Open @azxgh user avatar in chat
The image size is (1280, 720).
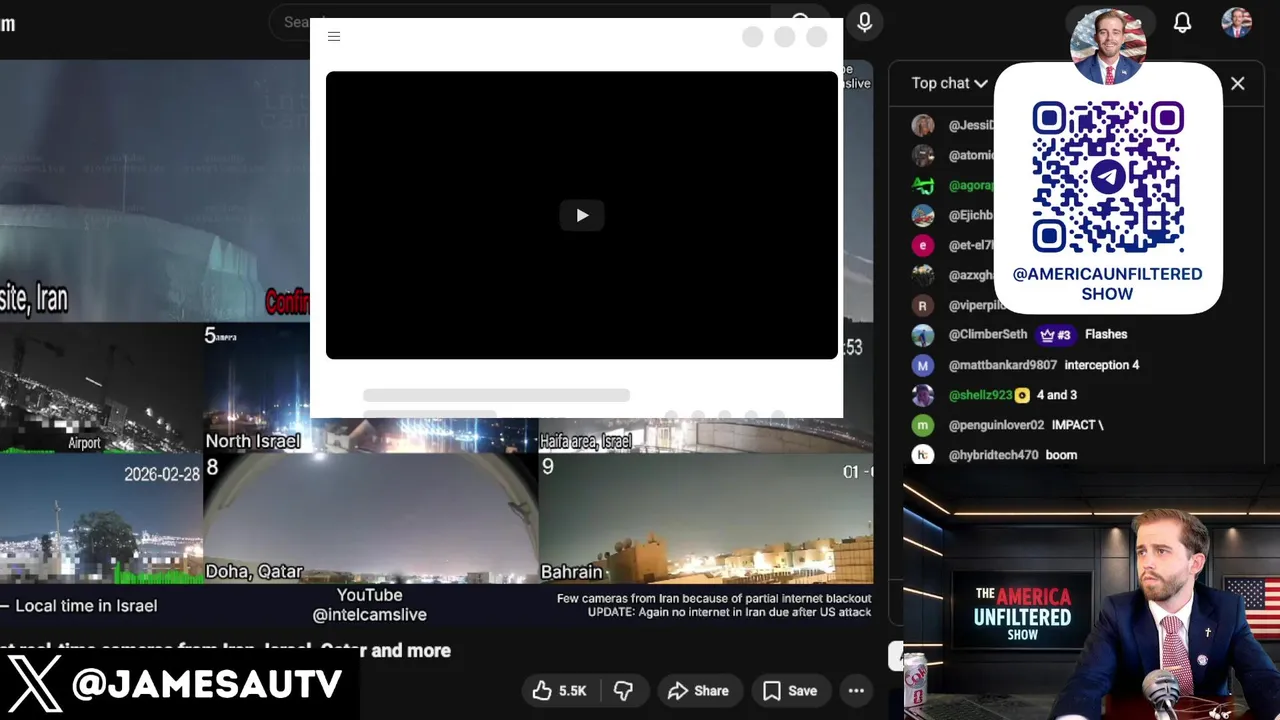[x=923, y=275]
